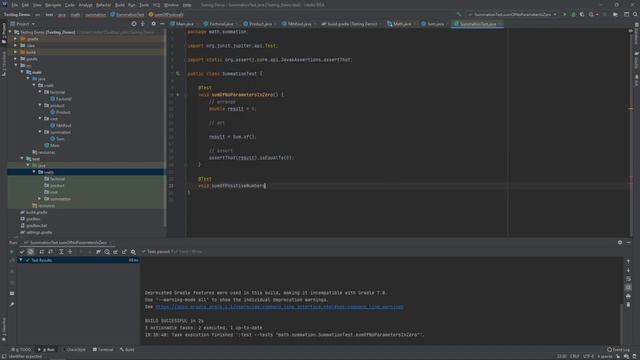Click the Build hammer icon in toolbar
The height and width of the screenshot is (360, 640).
pos(459,14)
